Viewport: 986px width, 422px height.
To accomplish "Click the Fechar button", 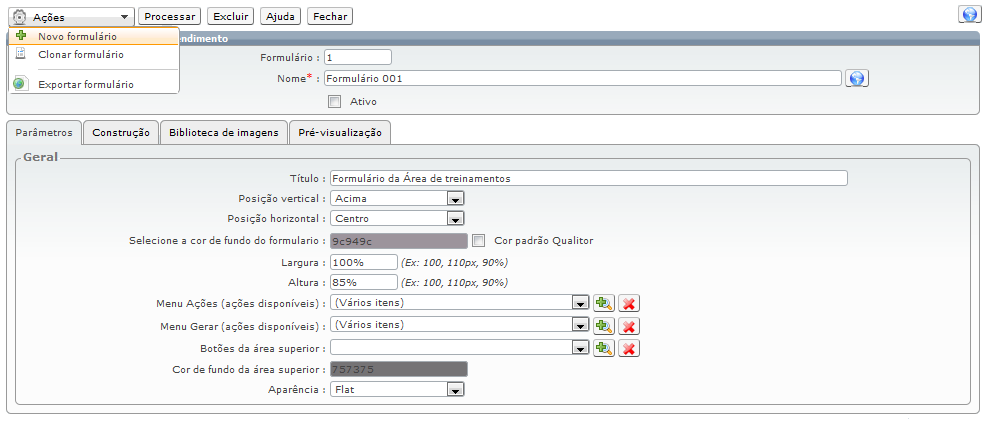I will 330,16.
